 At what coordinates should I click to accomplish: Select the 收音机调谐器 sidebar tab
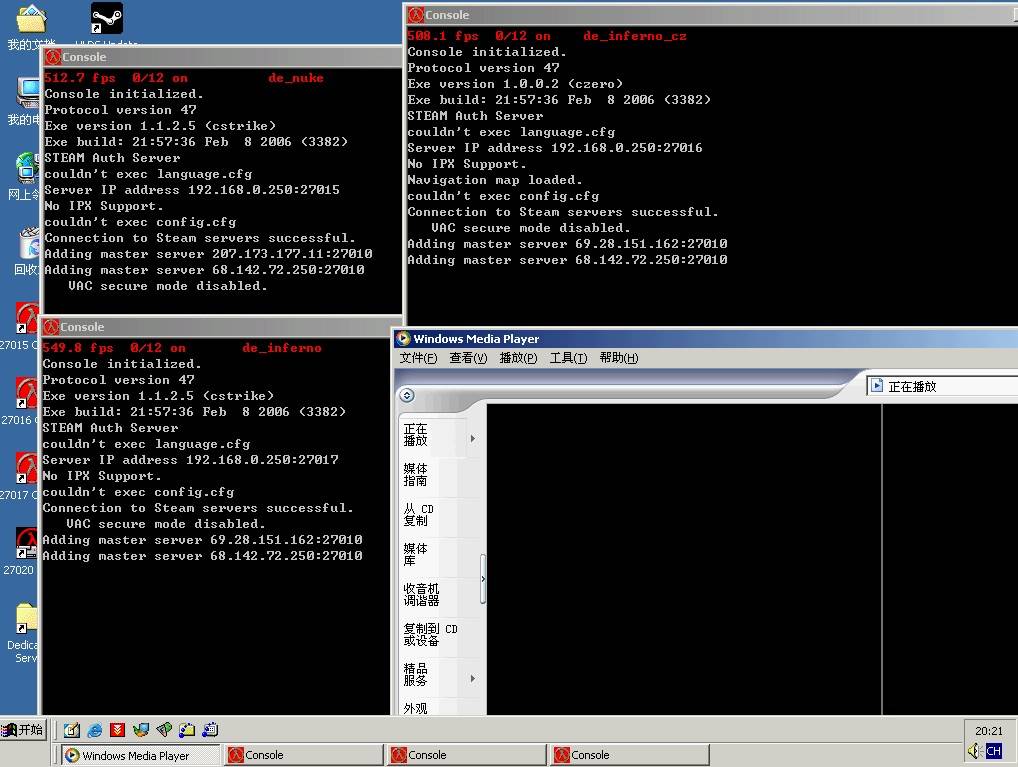[x=431, y=595]
